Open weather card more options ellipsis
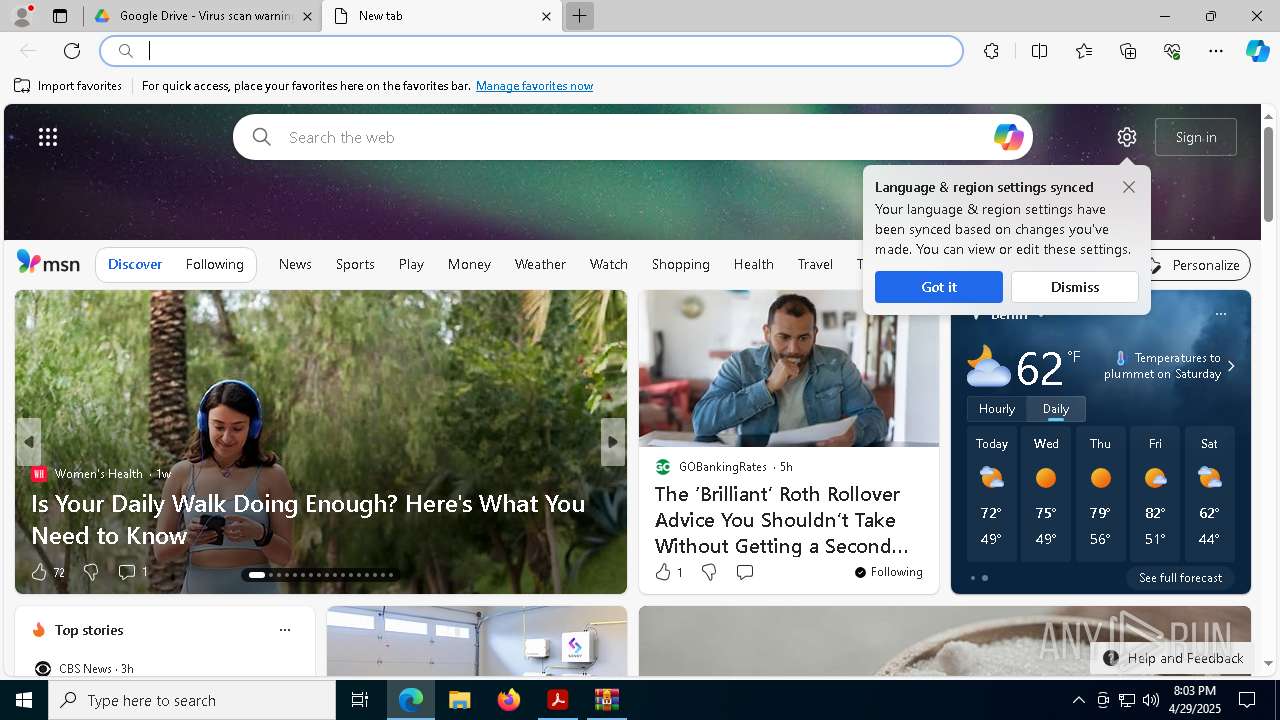 click(1221, 314)
